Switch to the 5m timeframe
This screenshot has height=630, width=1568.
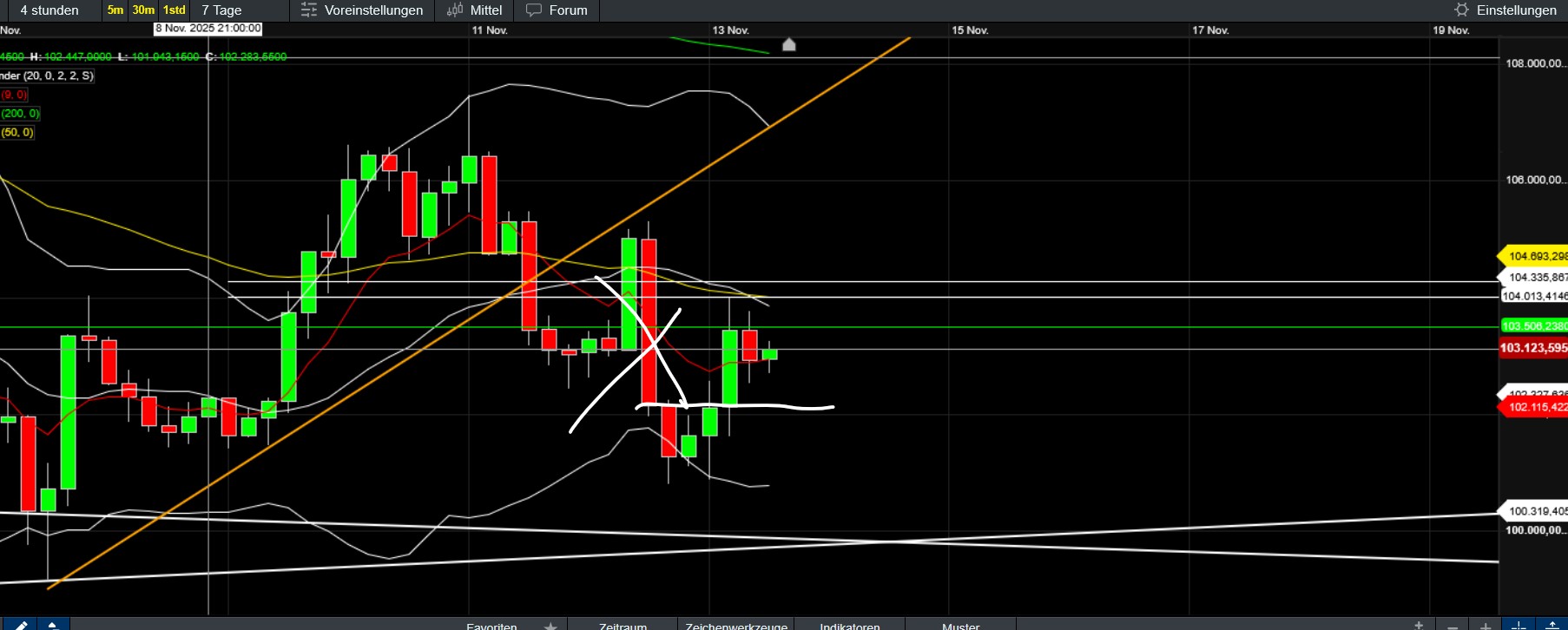(x=115, y=10)
